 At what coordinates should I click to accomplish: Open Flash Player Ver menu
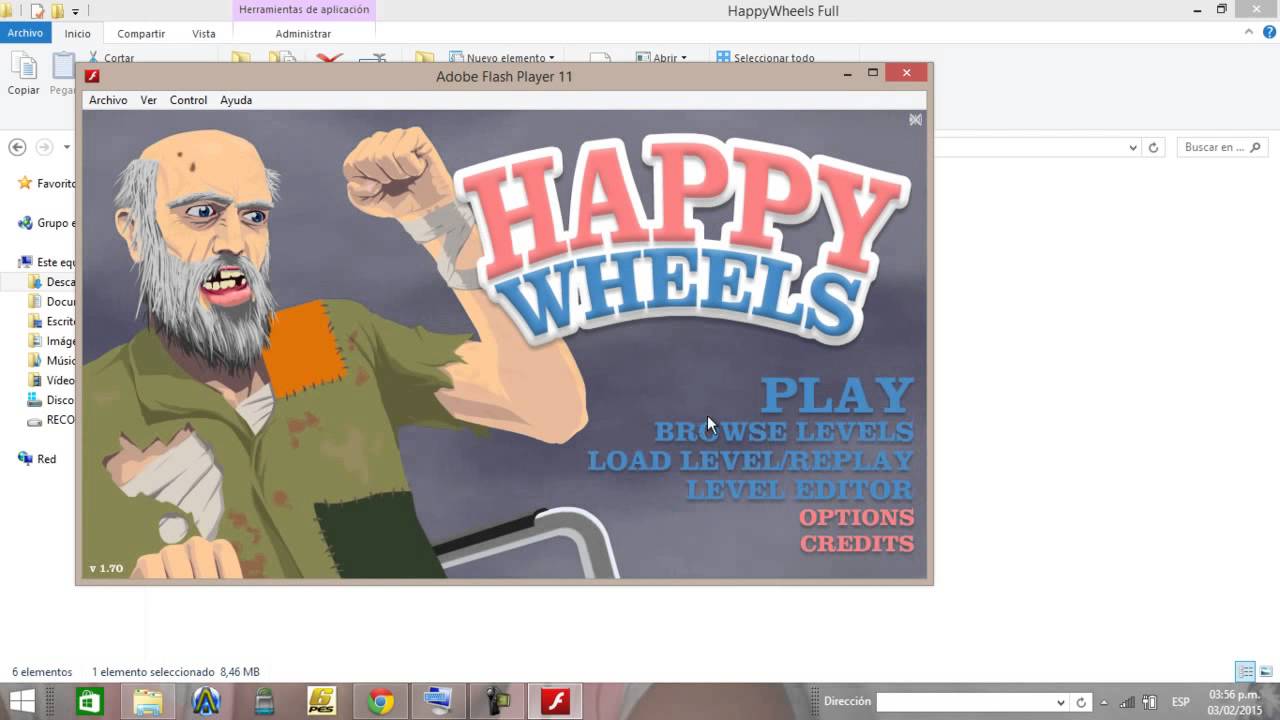click(x=149, y=100)
